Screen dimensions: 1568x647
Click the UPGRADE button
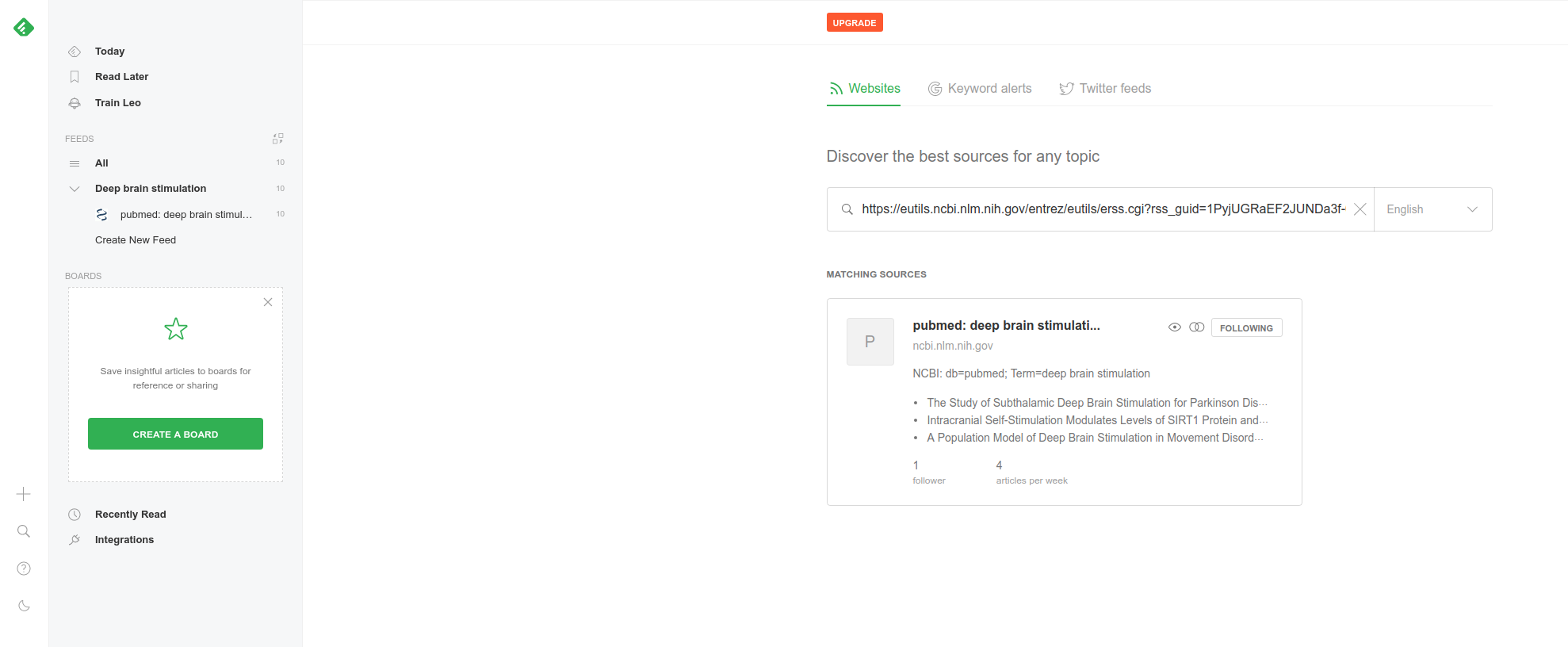pos(855,22)
